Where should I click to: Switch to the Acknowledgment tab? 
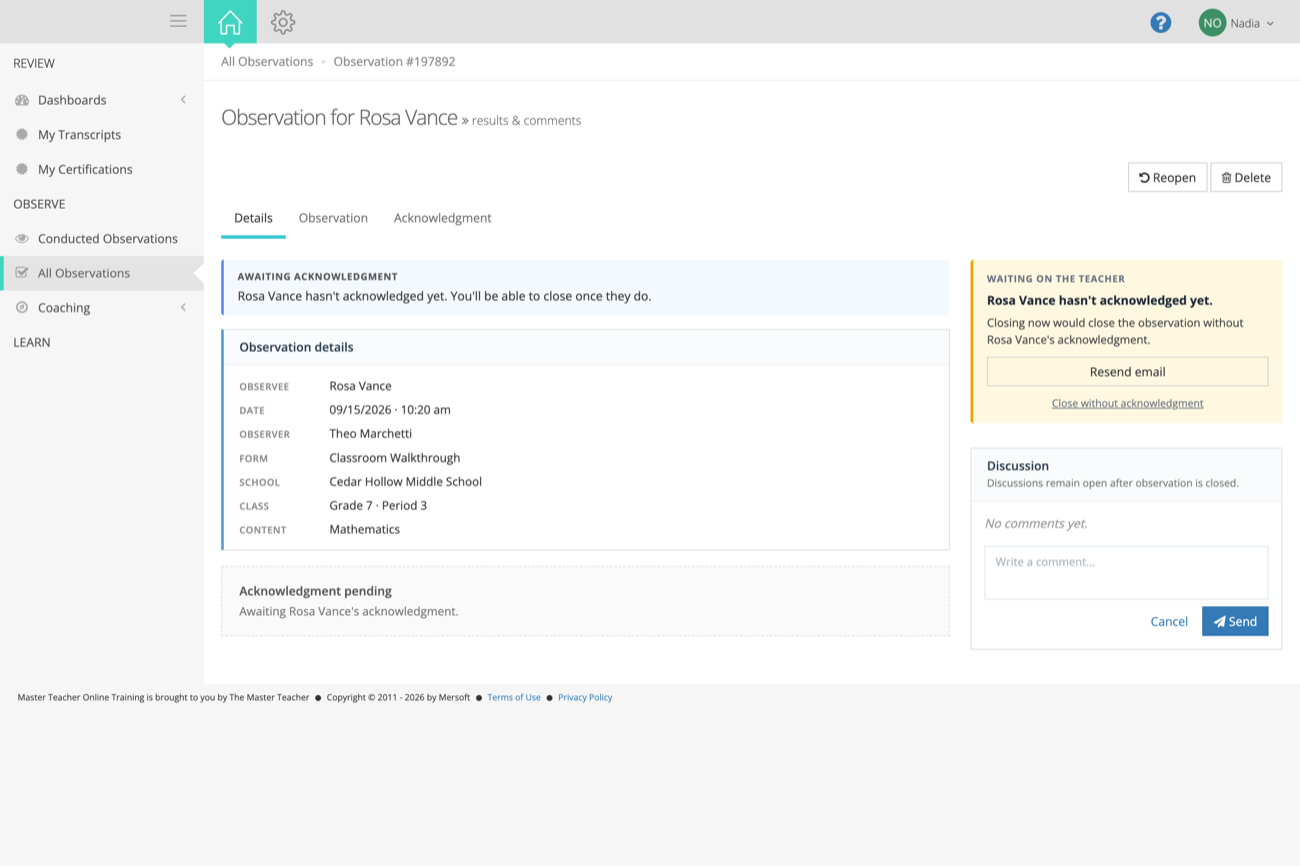pos(442,218)
